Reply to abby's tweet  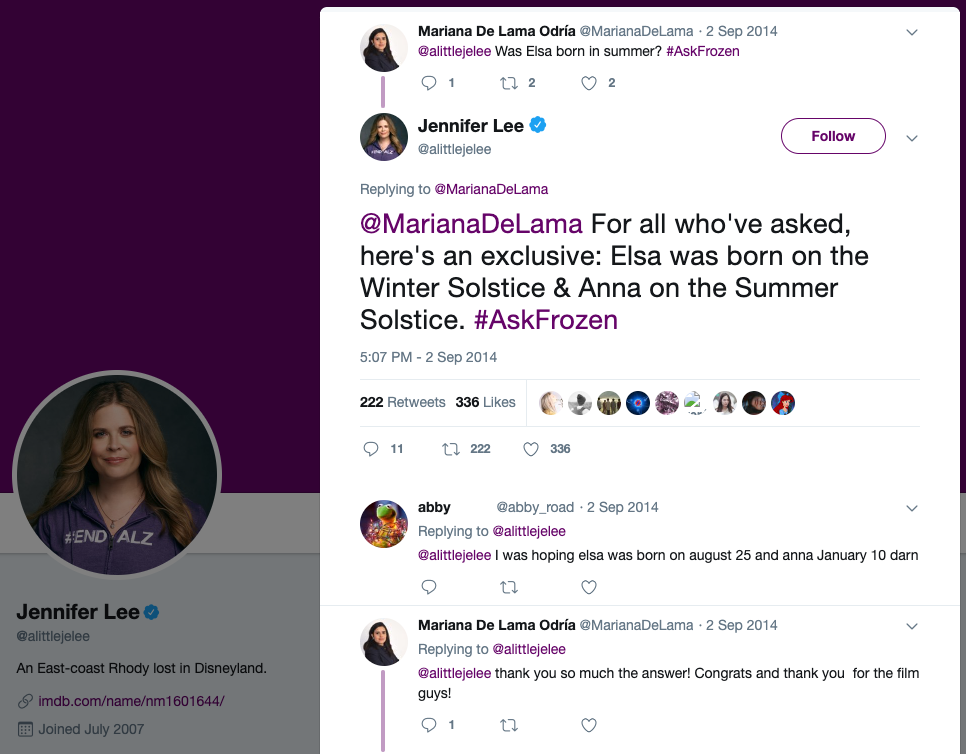click(429, 587)
